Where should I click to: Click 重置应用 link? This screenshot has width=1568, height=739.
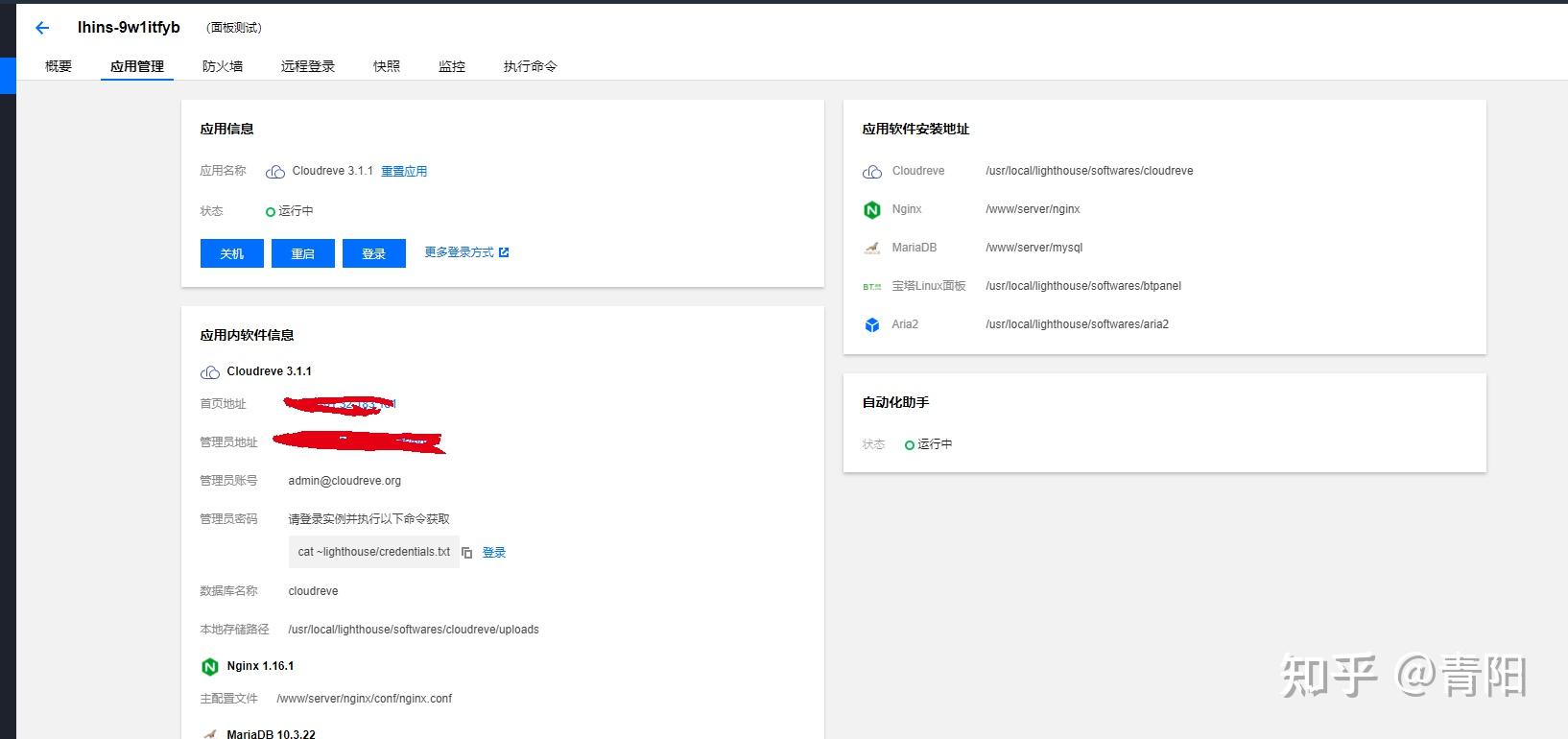point(404,172)
